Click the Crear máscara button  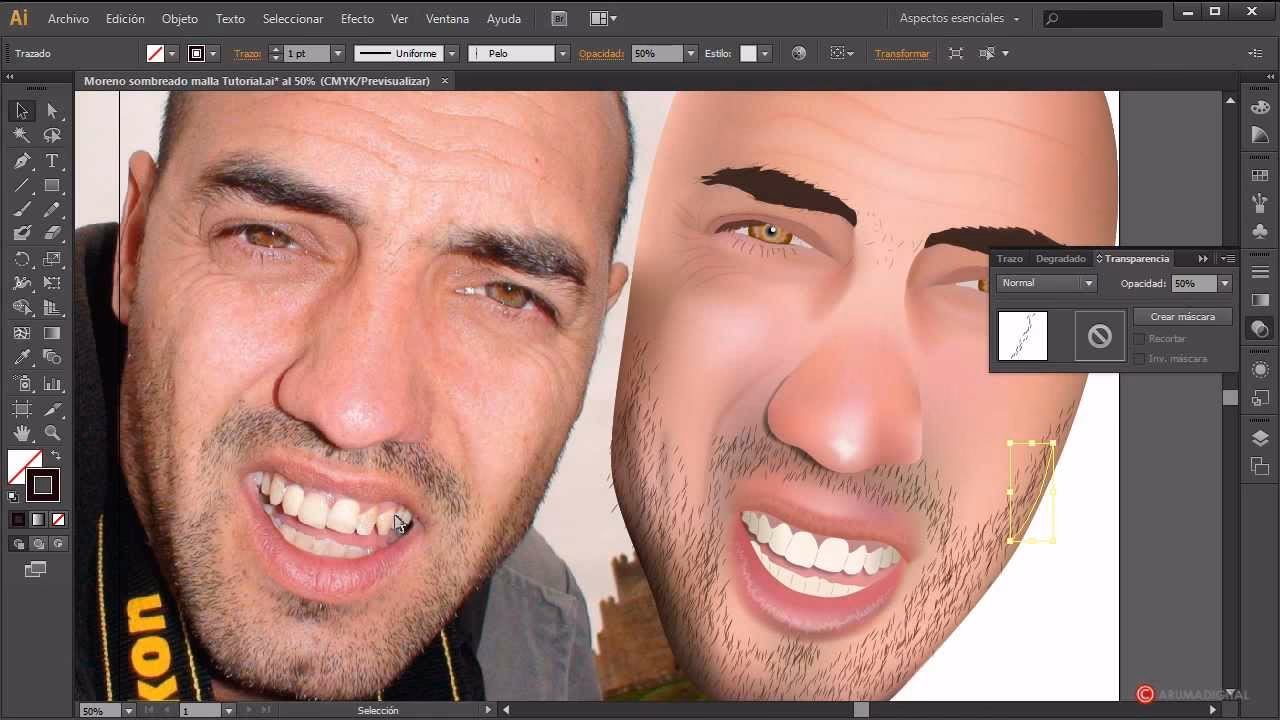(x=1182, y=317)
